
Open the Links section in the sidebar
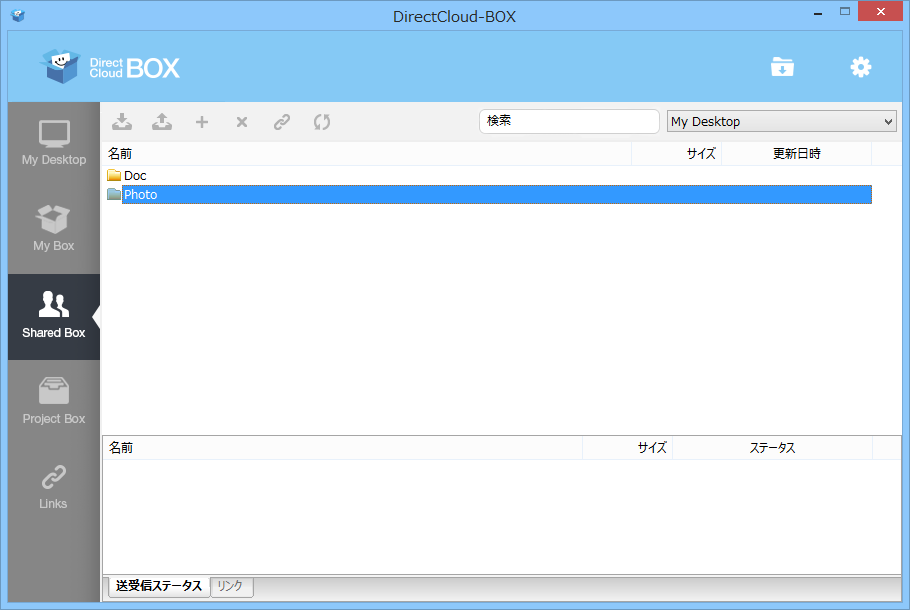pyautogui.click(x=53, y=480)
